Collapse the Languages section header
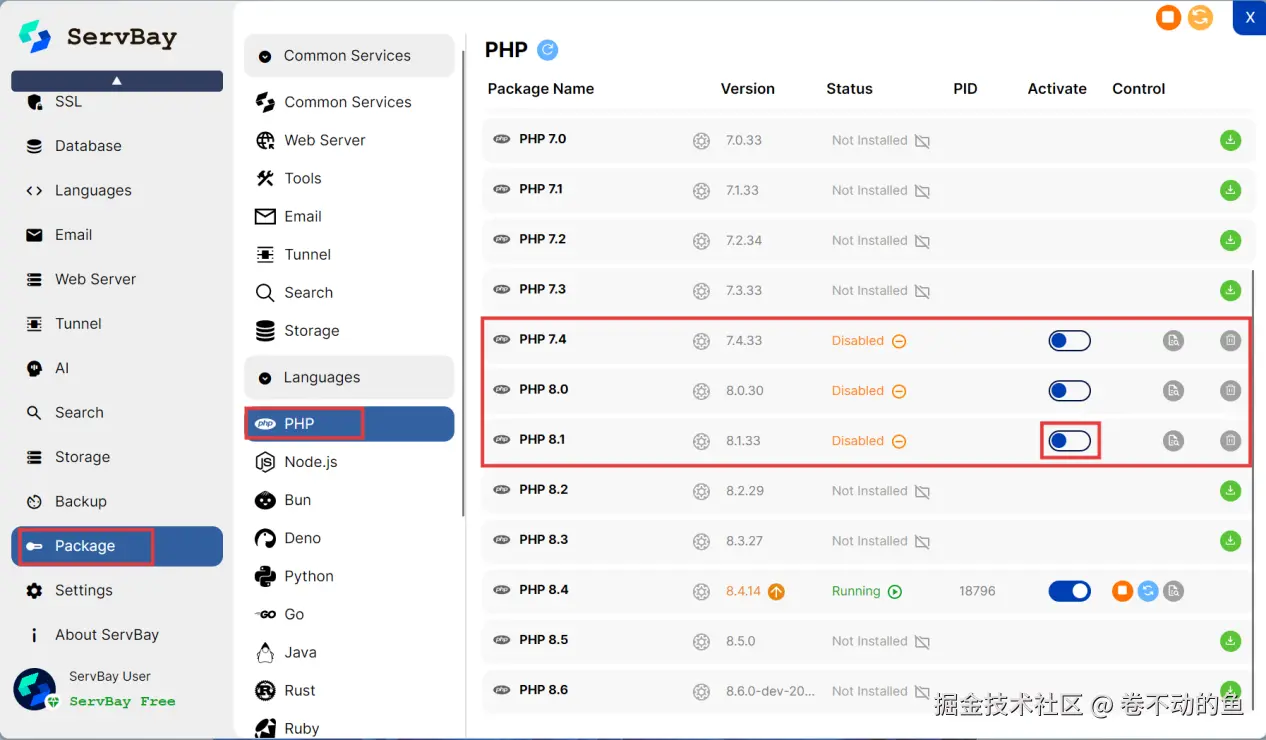This screenshot has width=1266, height=740. point(349,377)
